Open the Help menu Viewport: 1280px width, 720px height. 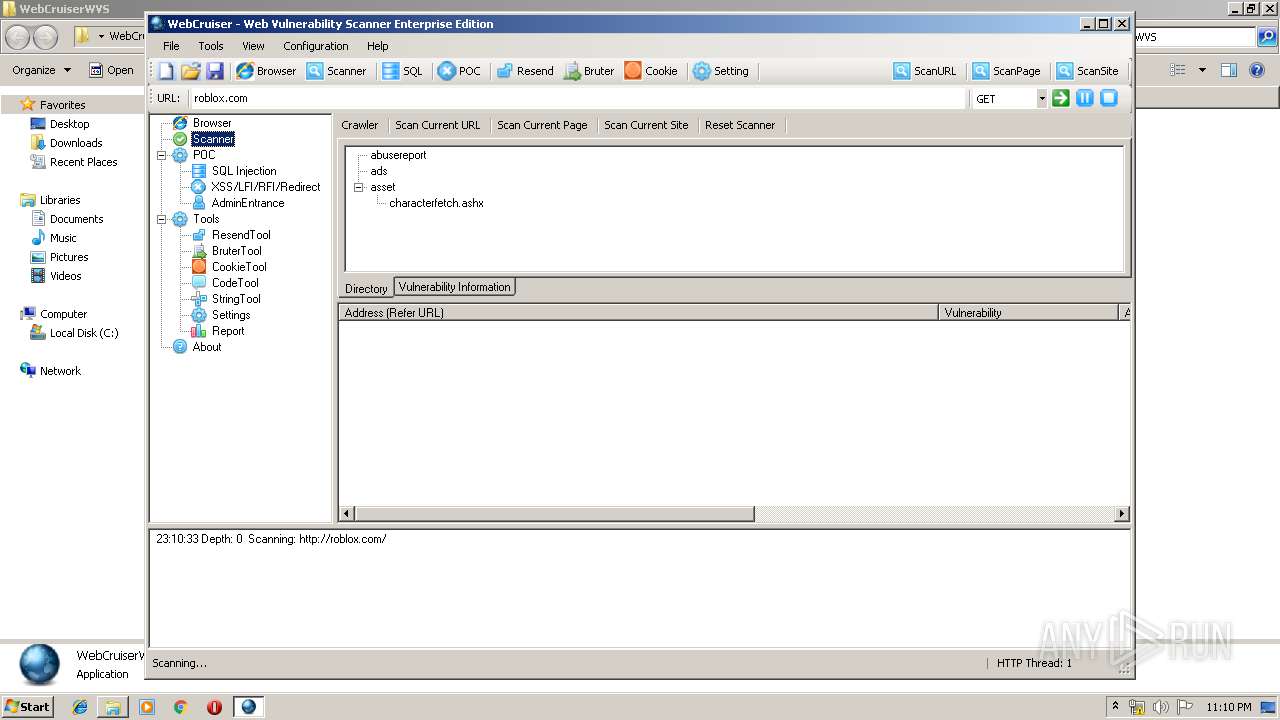click(378, 46)
